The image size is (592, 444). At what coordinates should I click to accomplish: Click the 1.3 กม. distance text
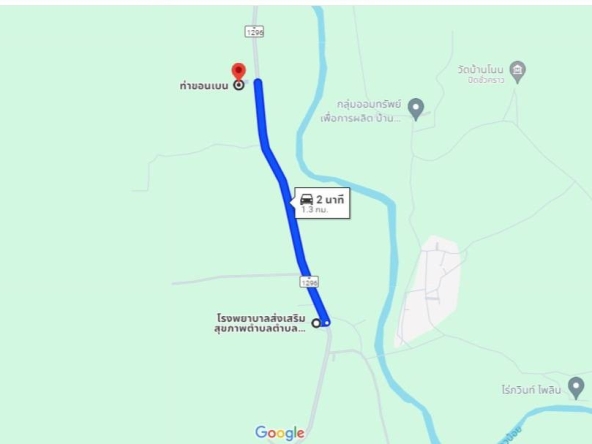pyautogui.click(x=314, y=210)
